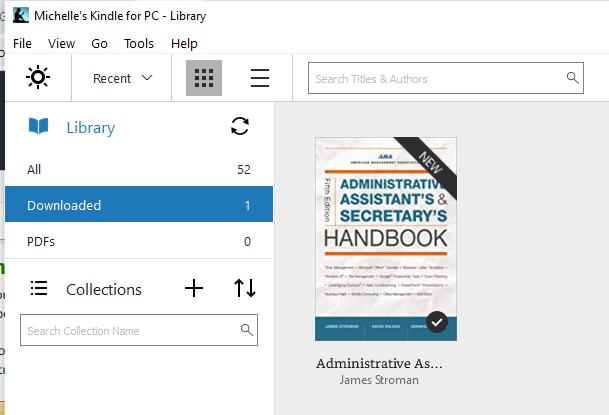Focus the Search Collection Name field

point(130,330)
